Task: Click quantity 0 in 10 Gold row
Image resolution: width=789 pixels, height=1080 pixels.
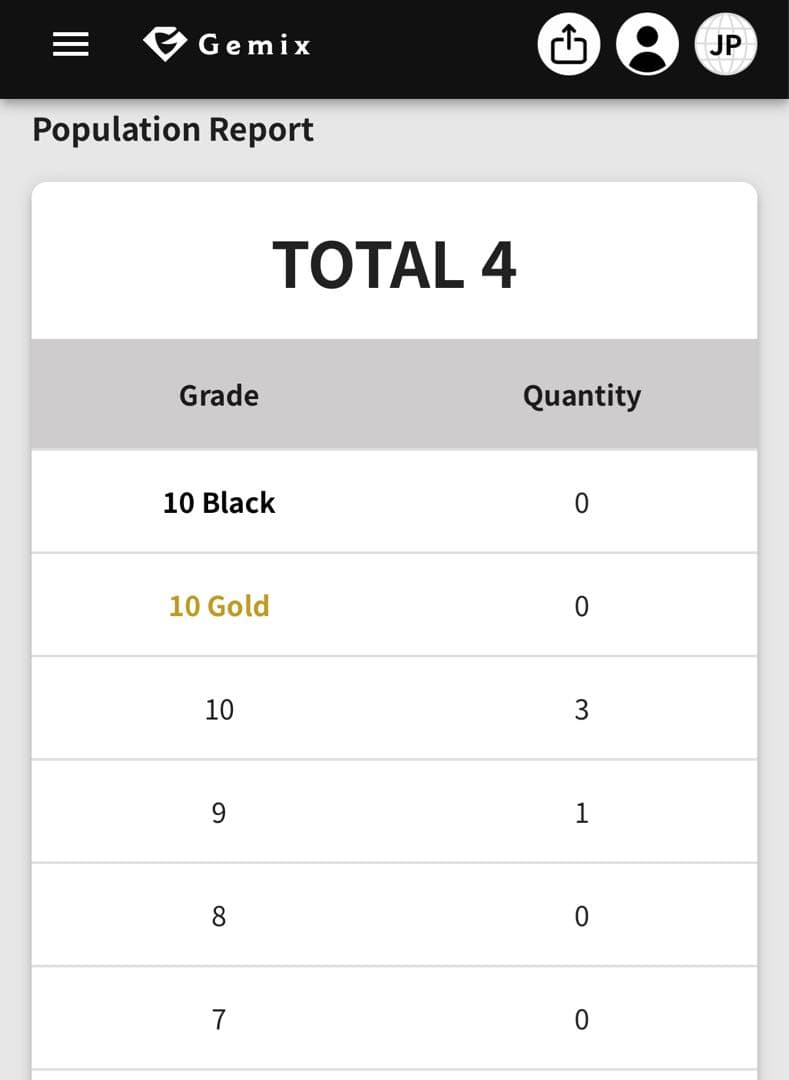Action: (x=581, y=606)
